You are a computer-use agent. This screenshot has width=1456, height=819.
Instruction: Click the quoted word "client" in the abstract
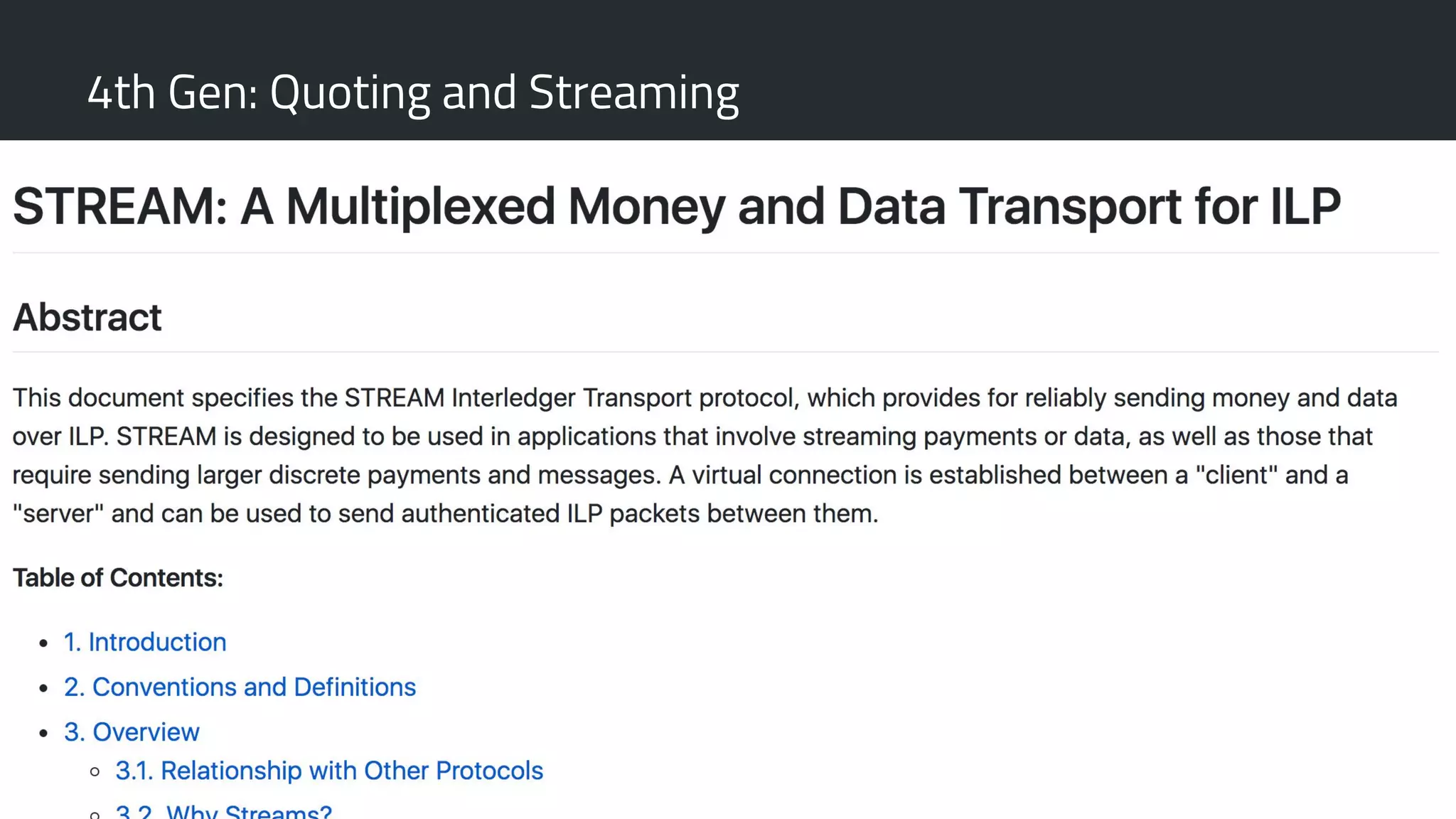(1236, 475)
